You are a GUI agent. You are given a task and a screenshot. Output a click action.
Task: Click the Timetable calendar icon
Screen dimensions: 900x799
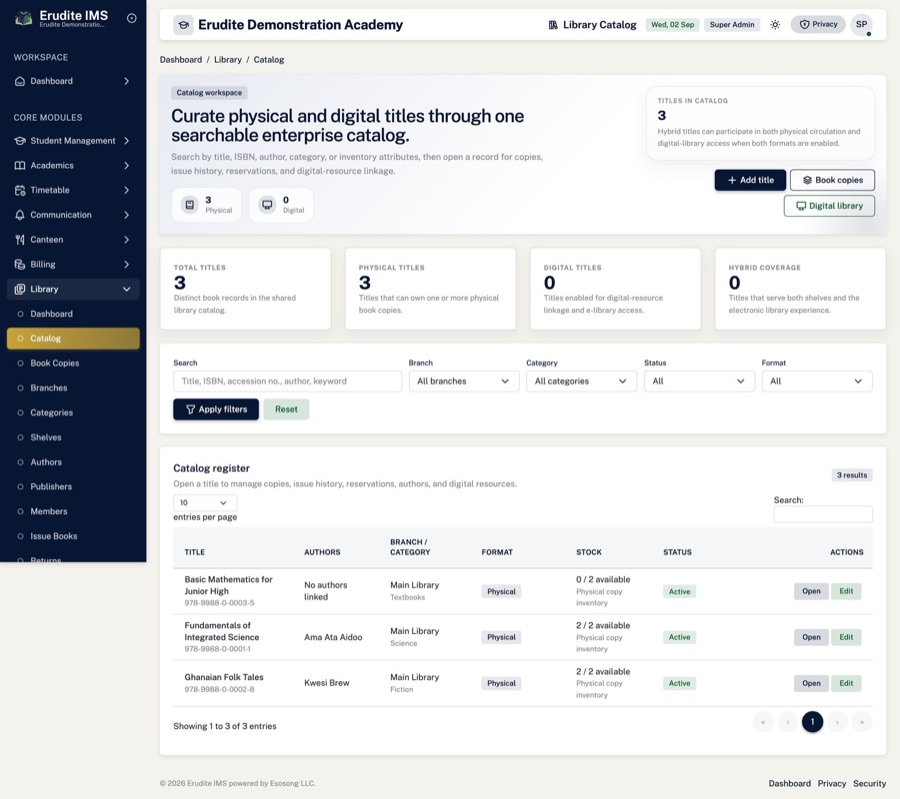click(x=20, y=190)
